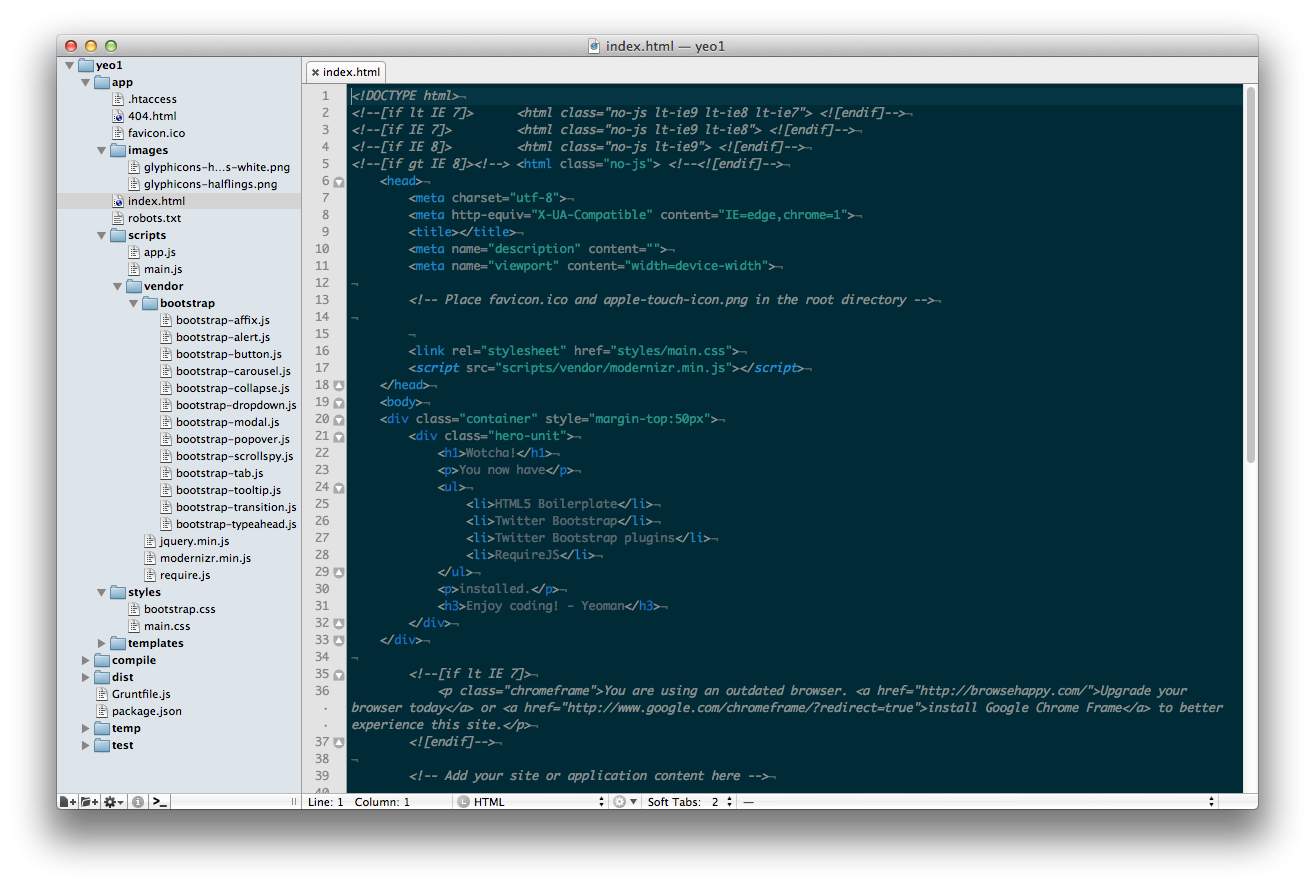
Task: Toggle code folding arrow on line 6
Action: (339, 182)
